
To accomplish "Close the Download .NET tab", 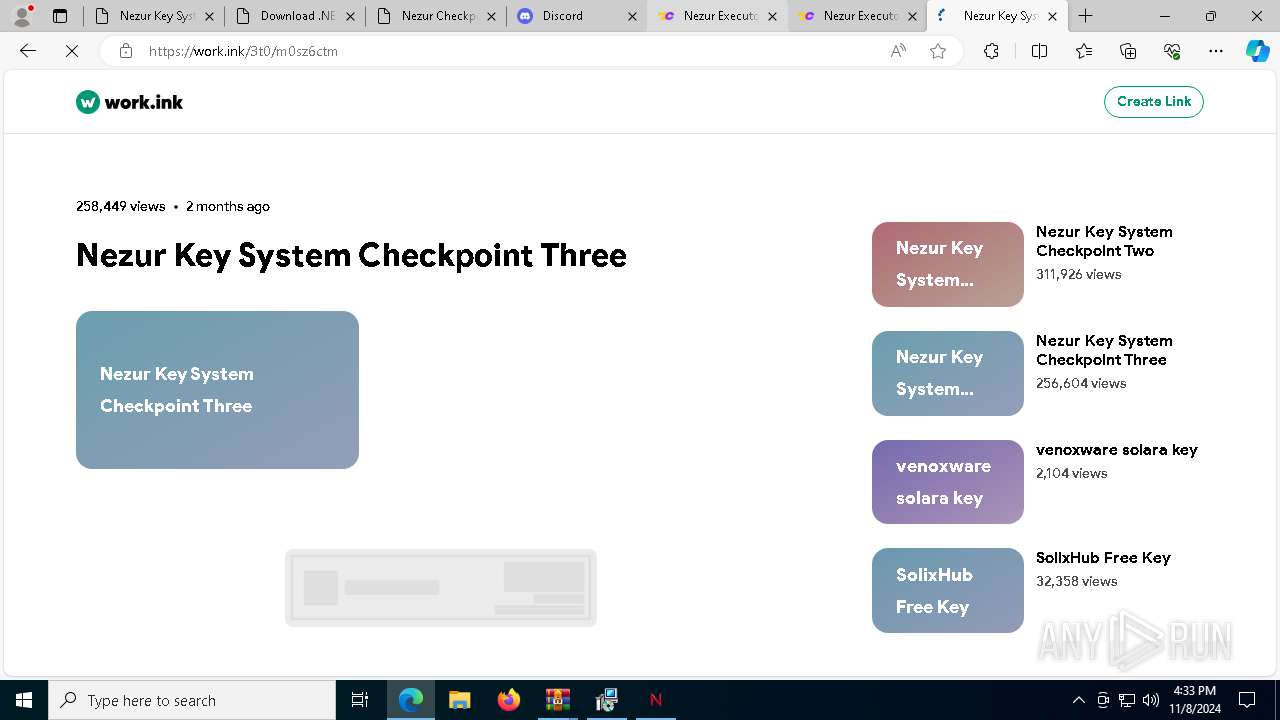I will pyautogui.click(x=350, y=16).
